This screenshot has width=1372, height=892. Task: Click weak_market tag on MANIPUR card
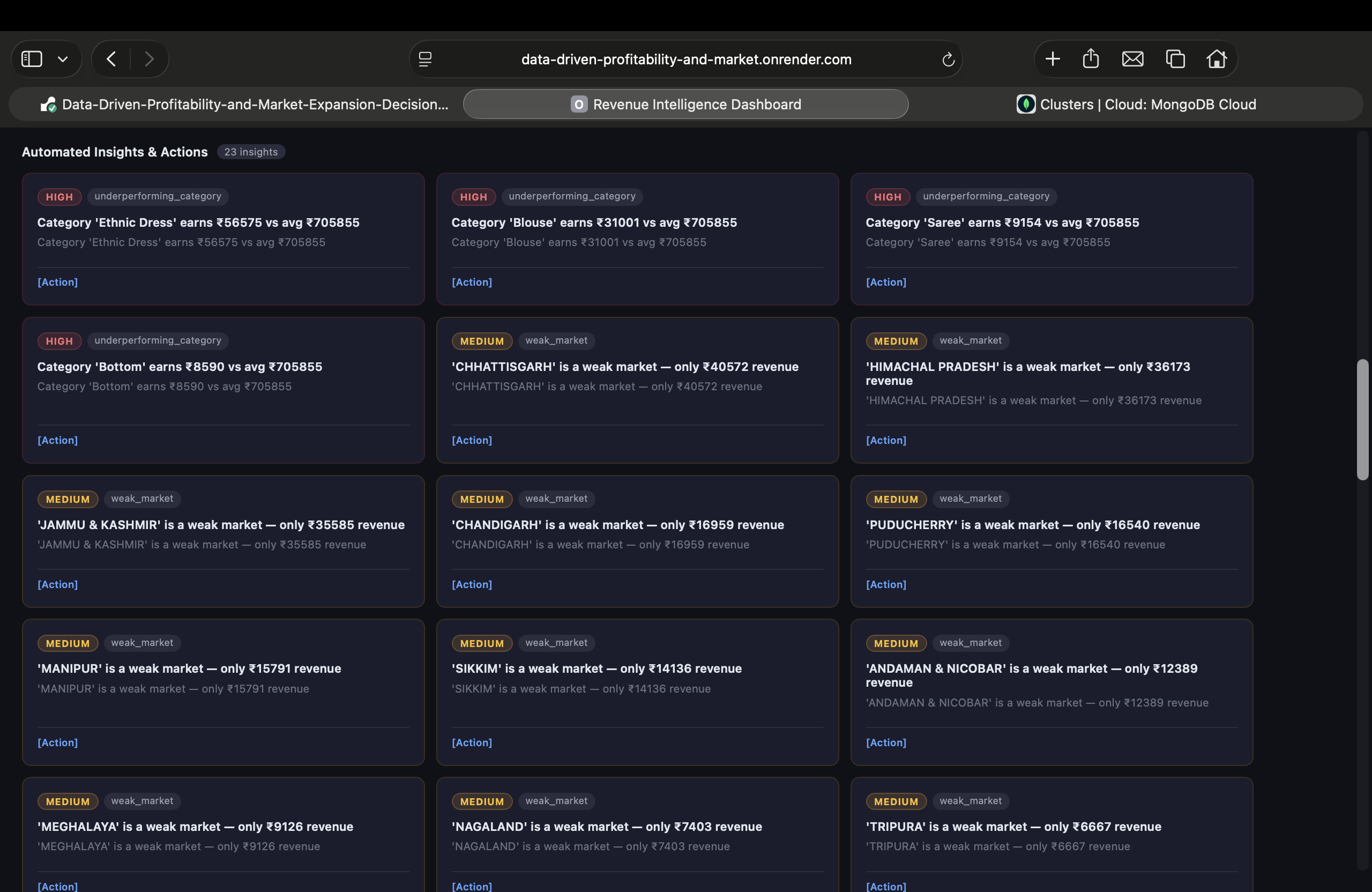pos(143,642)
